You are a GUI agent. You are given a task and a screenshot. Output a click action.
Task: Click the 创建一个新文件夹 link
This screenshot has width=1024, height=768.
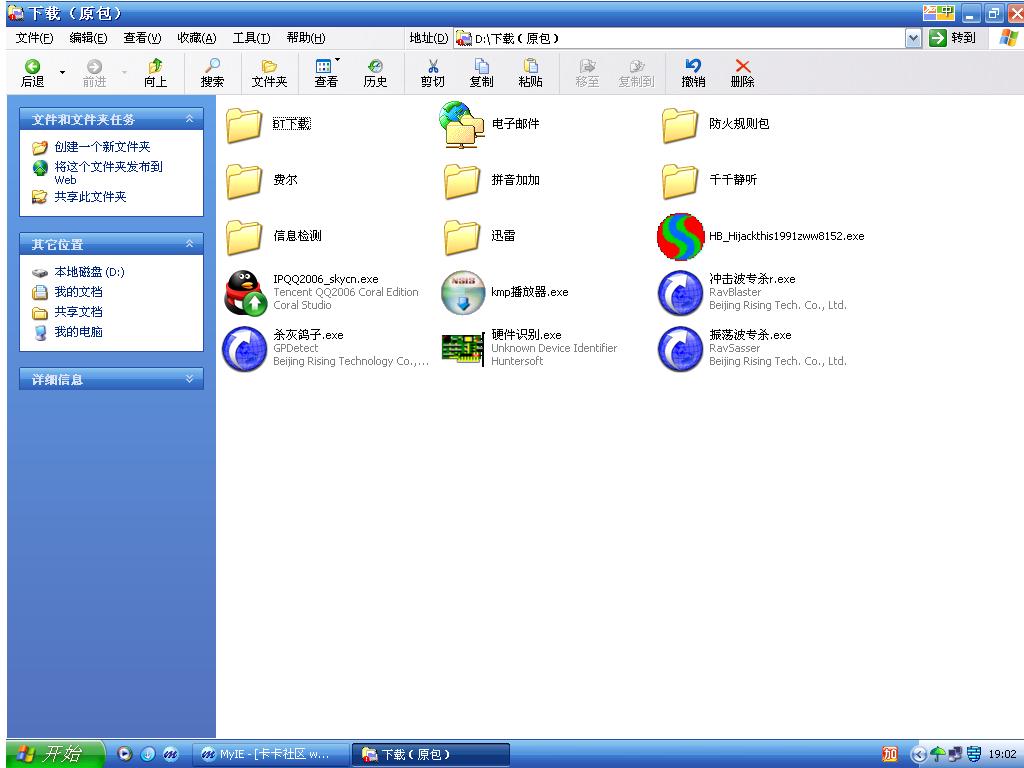(102, 147)
